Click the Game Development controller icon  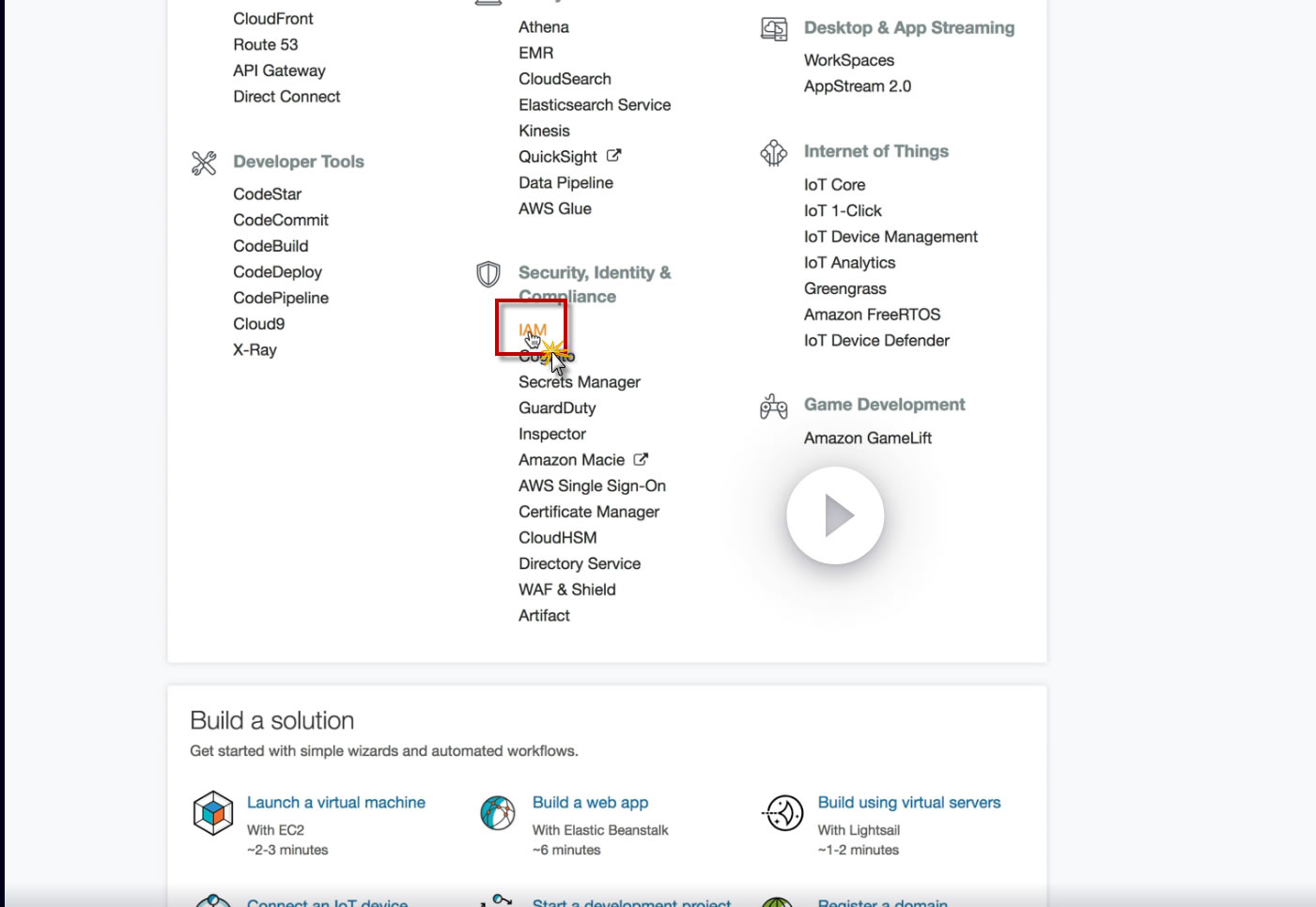774,407
